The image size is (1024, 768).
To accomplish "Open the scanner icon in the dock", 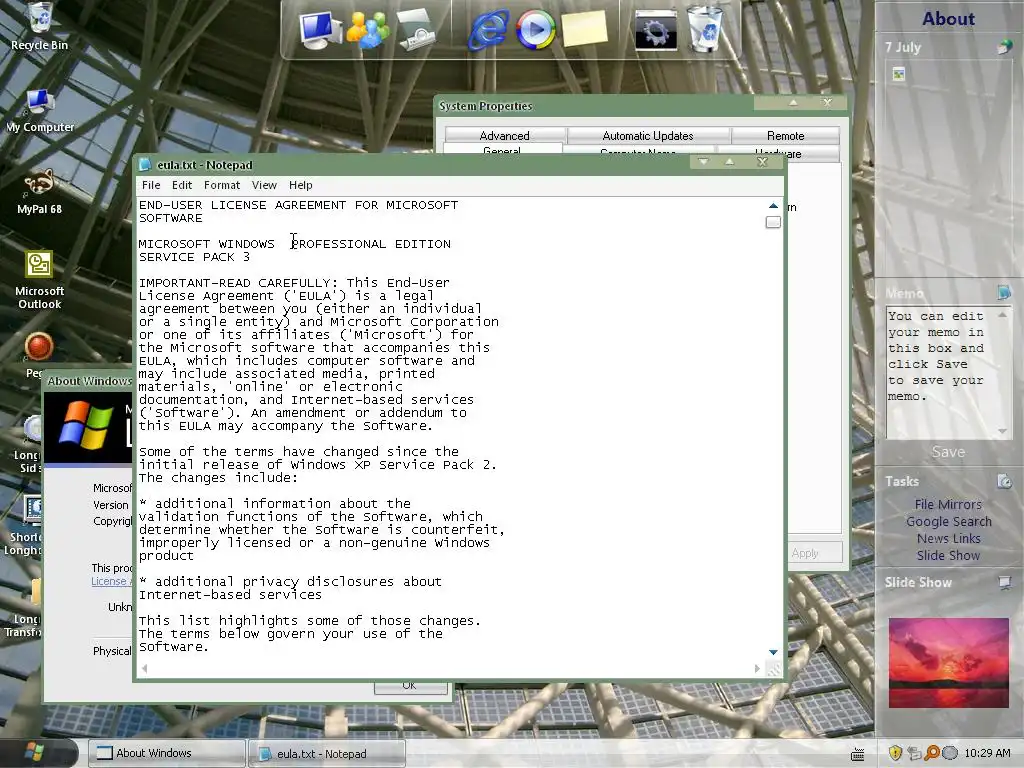I will point(416,29).
